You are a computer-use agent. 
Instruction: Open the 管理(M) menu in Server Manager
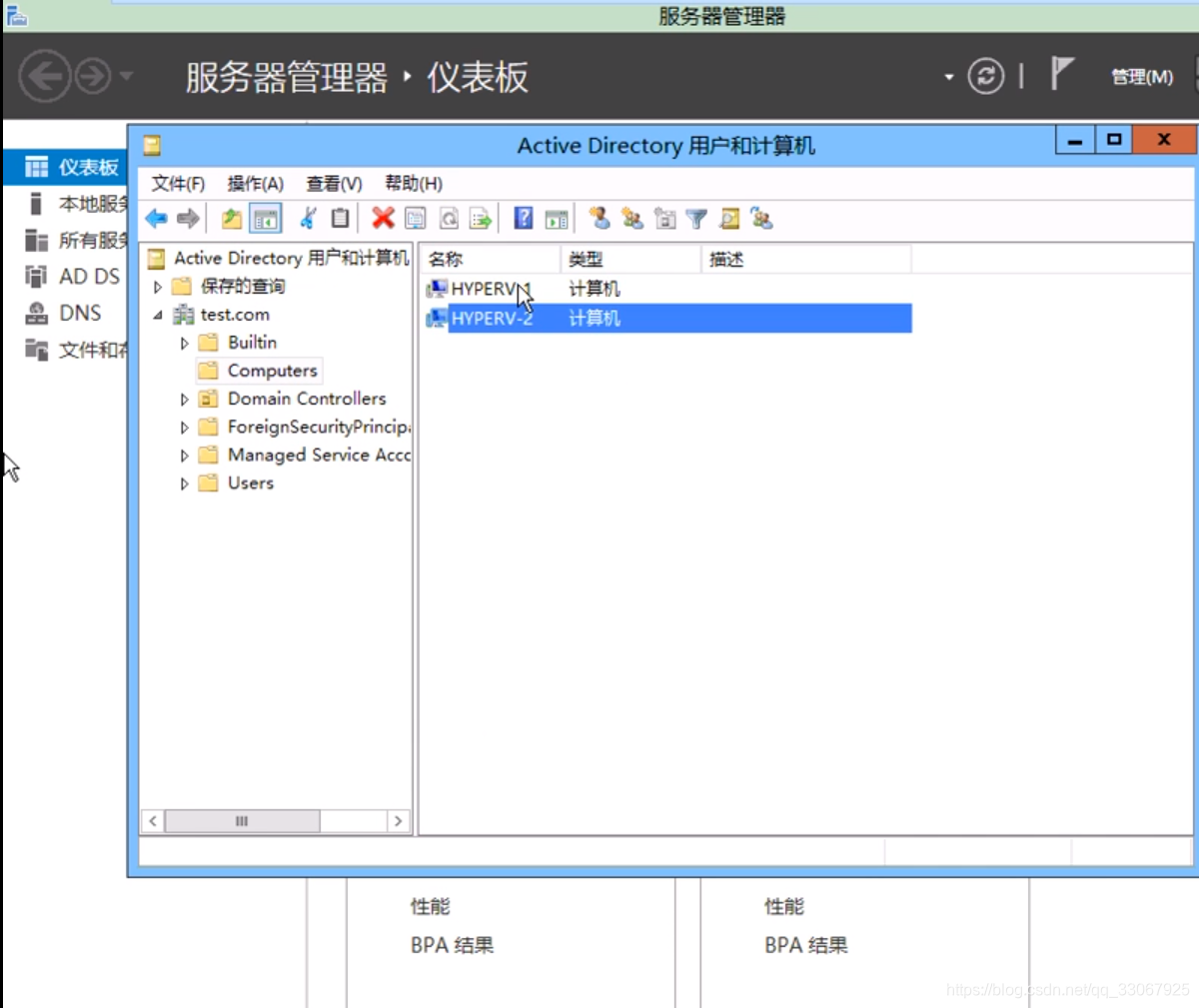coord(1142,77)
